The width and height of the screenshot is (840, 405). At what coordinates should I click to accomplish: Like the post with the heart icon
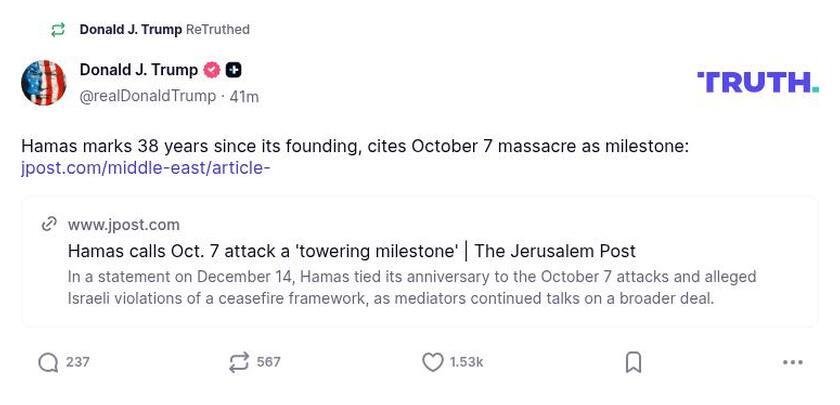pyautogui.click(x=432, y=362)
